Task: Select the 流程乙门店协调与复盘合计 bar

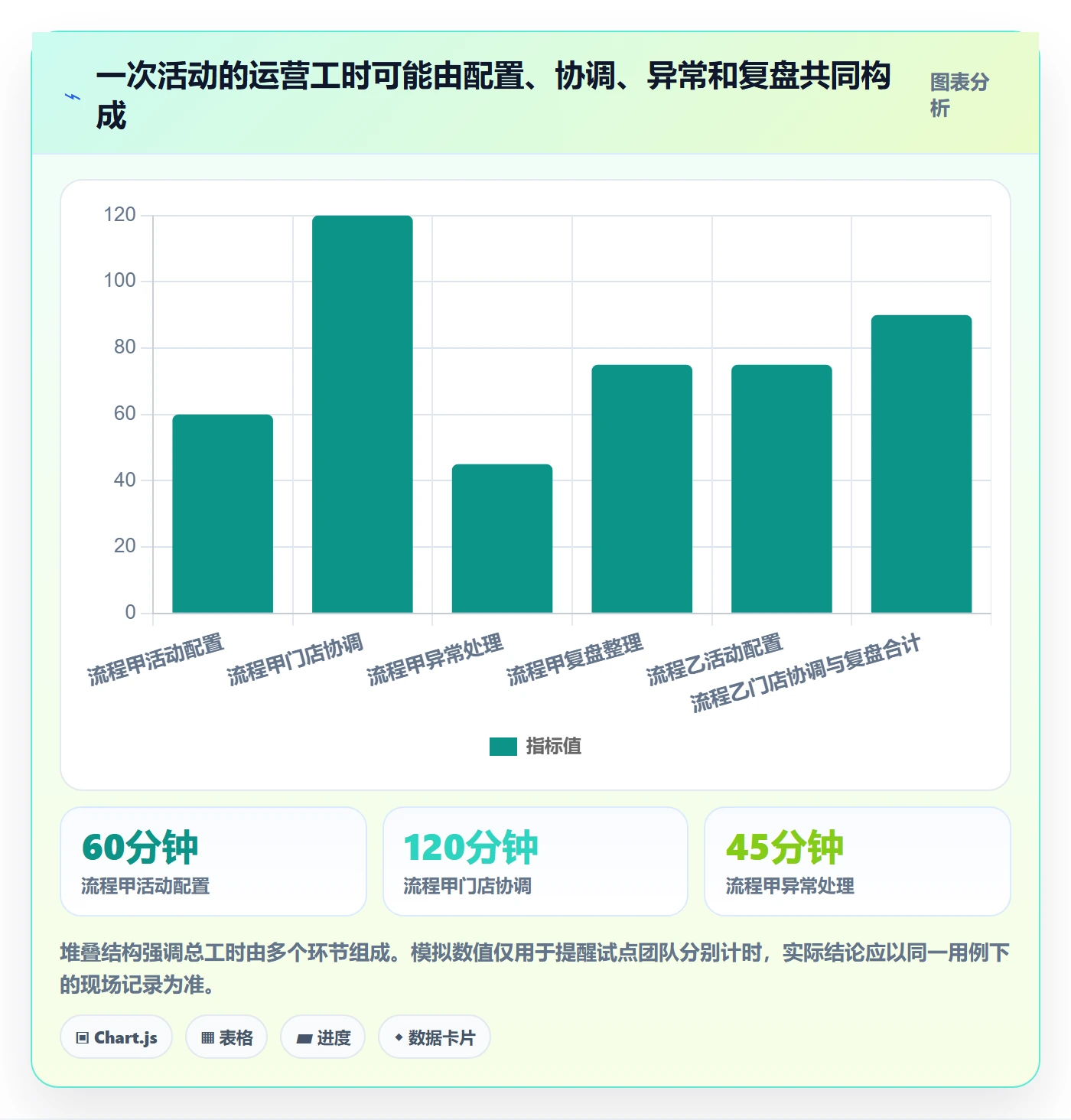Action: click(922, 464)
